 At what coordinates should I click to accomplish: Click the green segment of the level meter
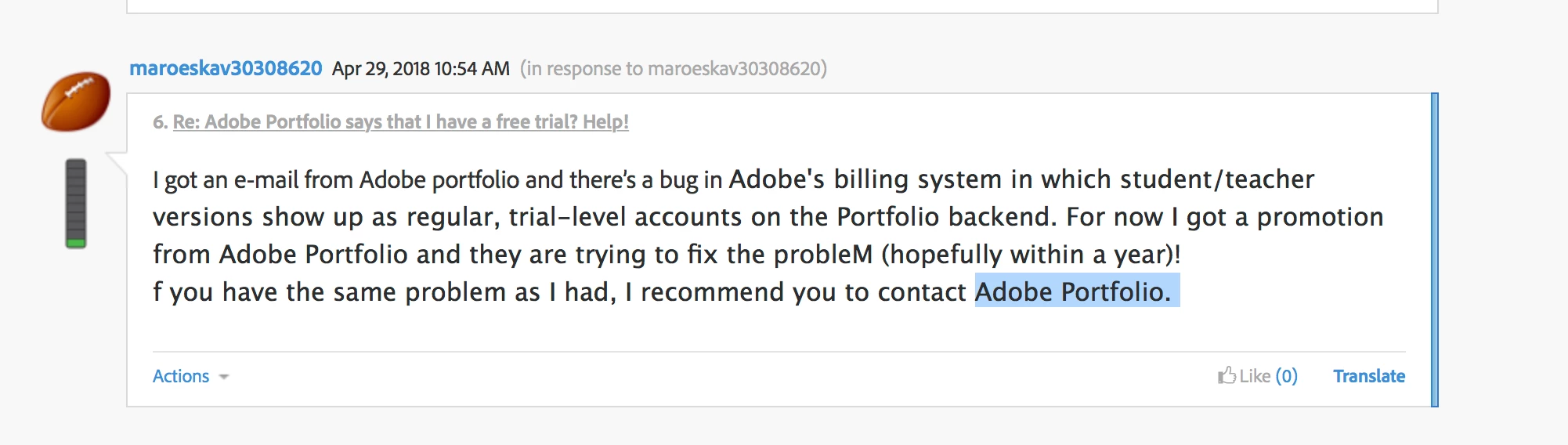tap(76, 243)
